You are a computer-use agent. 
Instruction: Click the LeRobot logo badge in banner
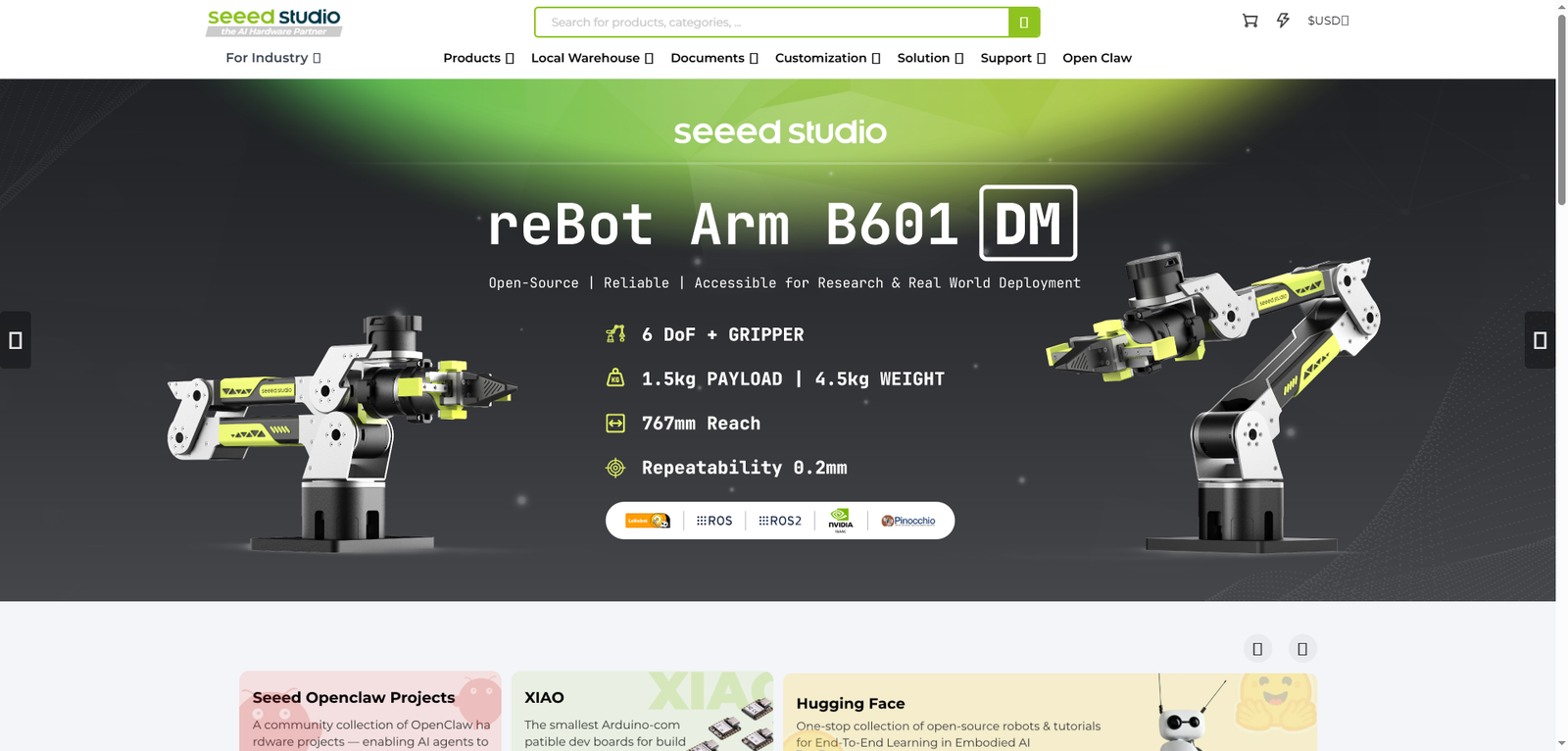(648, 521)
